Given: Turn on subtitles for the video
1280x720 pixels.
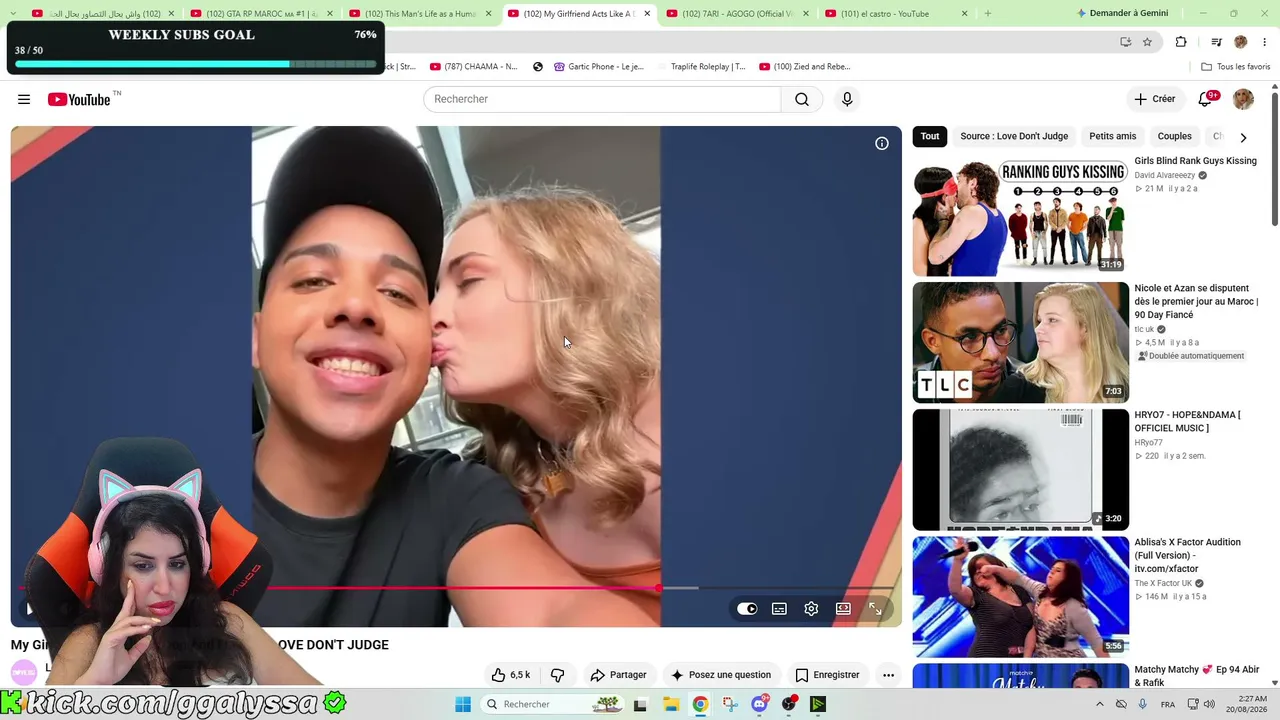Looking at the screenshot, I should click(x=779, y=608).
